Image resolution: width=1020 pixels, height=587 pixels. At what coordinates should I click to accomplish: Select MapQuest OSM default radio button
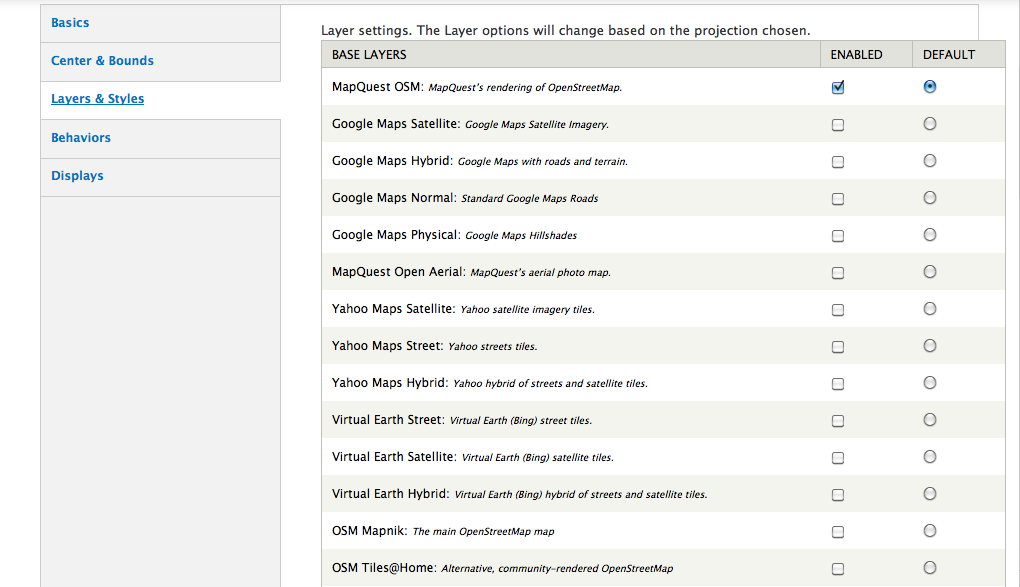pyautogui.click(x=930, y=87)
